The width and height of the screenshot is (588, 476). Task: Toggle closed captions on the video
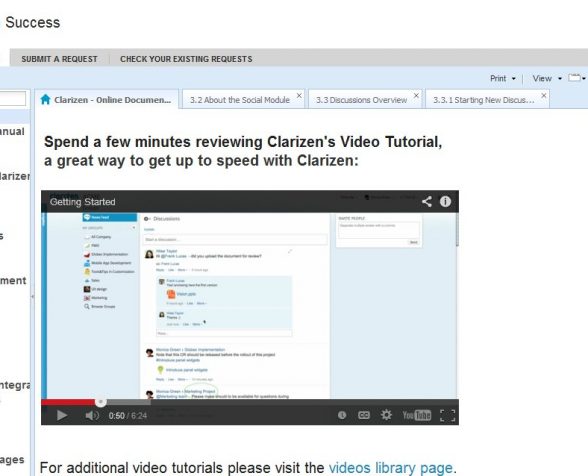click(x=364, y=415)
